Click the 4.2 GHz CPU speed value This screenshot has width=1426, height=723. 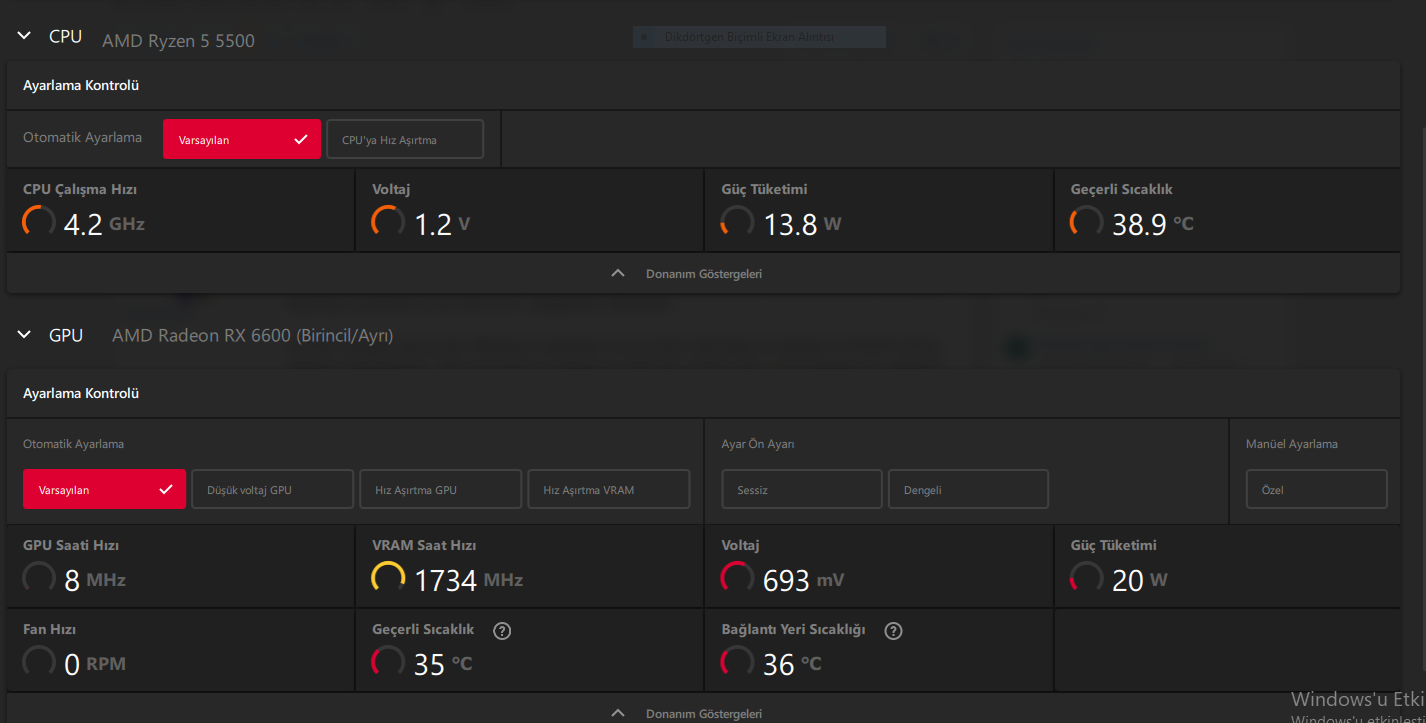pyautogui.click(x=104, y=224)
